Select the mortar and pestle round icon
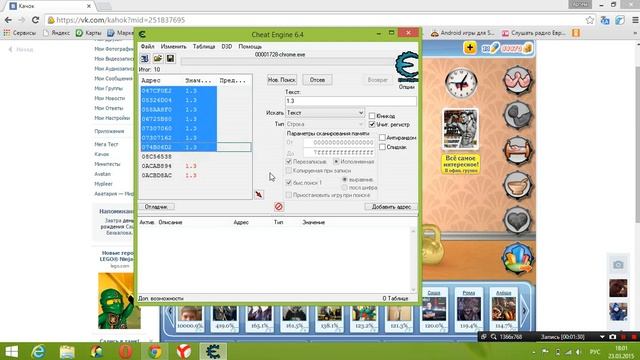The width and height of the screenshot is (640, 360). (x=517, y=185)
